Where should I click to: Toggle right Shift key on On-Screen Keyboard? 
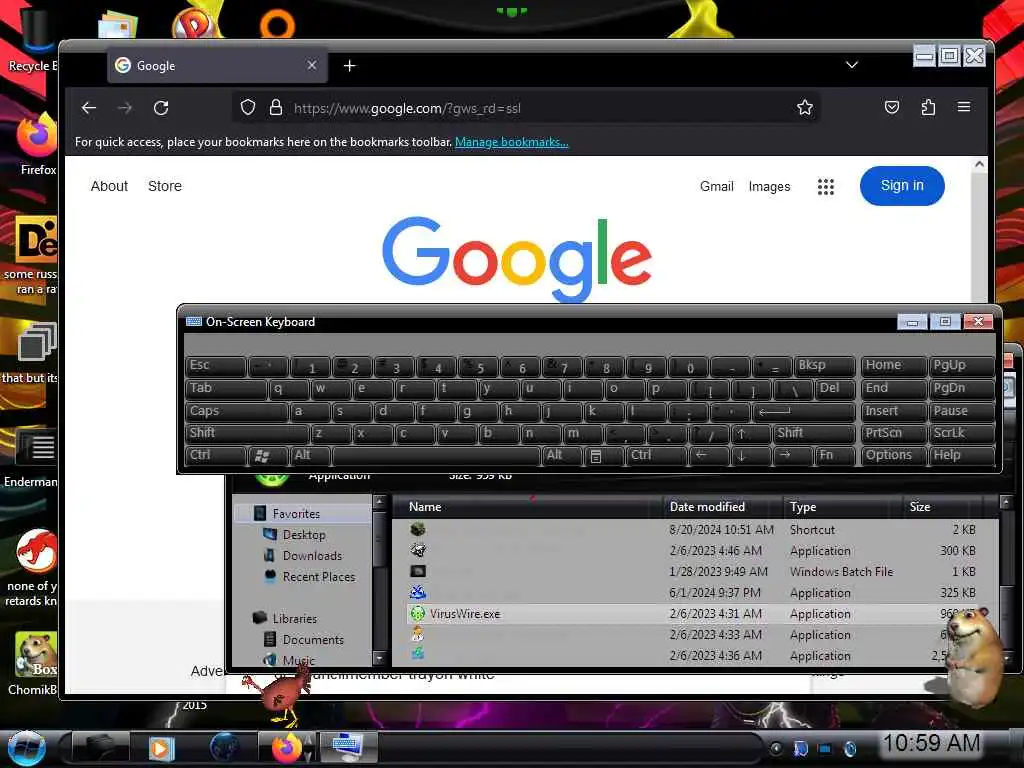814,434
